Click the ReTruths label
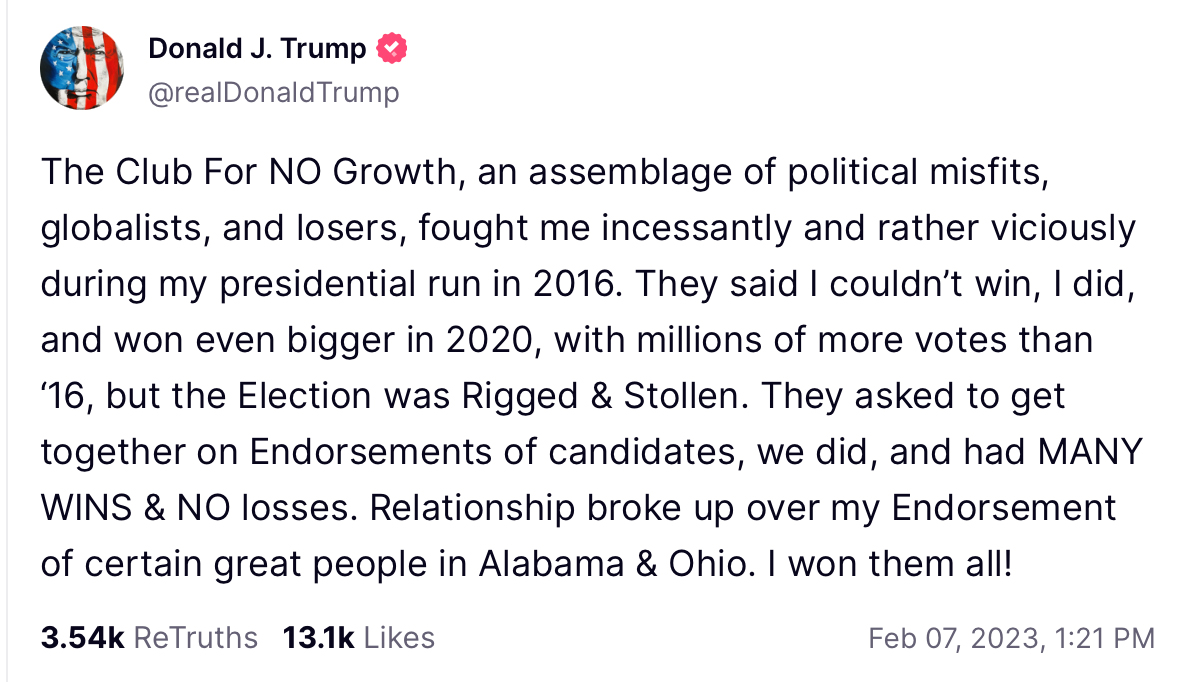1182x682 pixels. [195, 638]
